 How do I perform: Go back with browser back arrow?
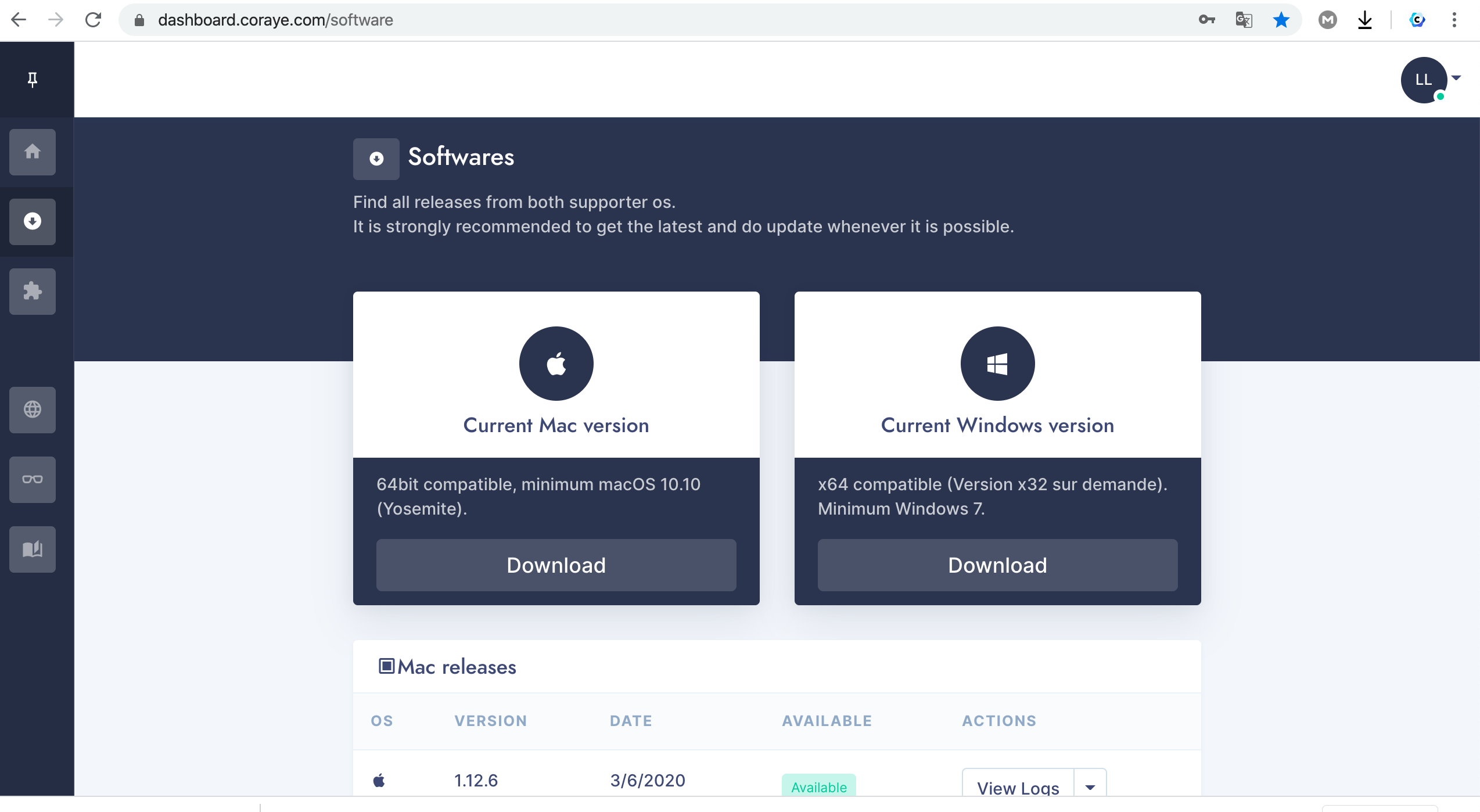19,20
